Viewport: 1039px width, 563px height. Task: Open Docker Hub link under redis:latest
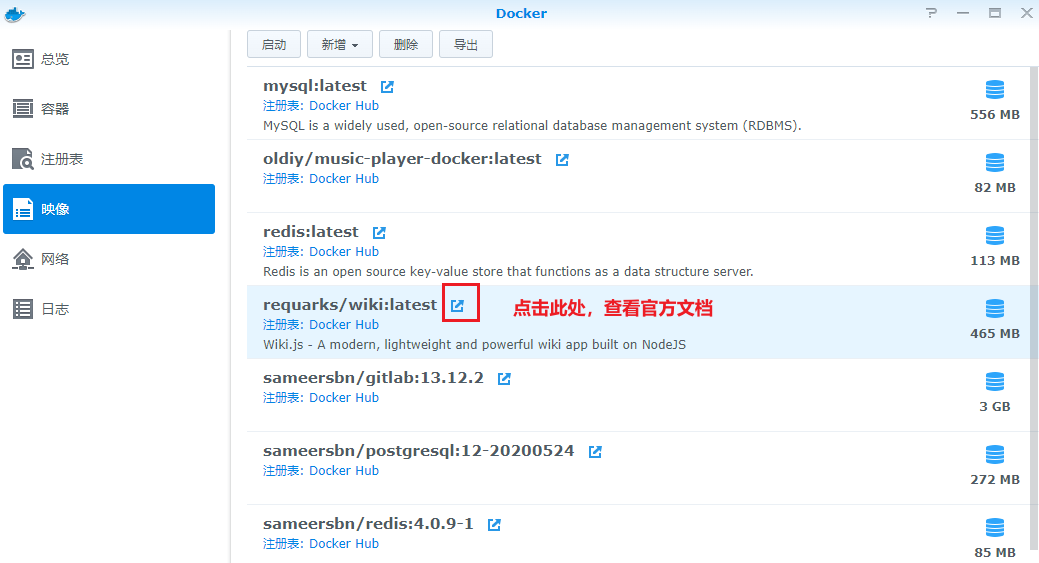coord(344,251)
